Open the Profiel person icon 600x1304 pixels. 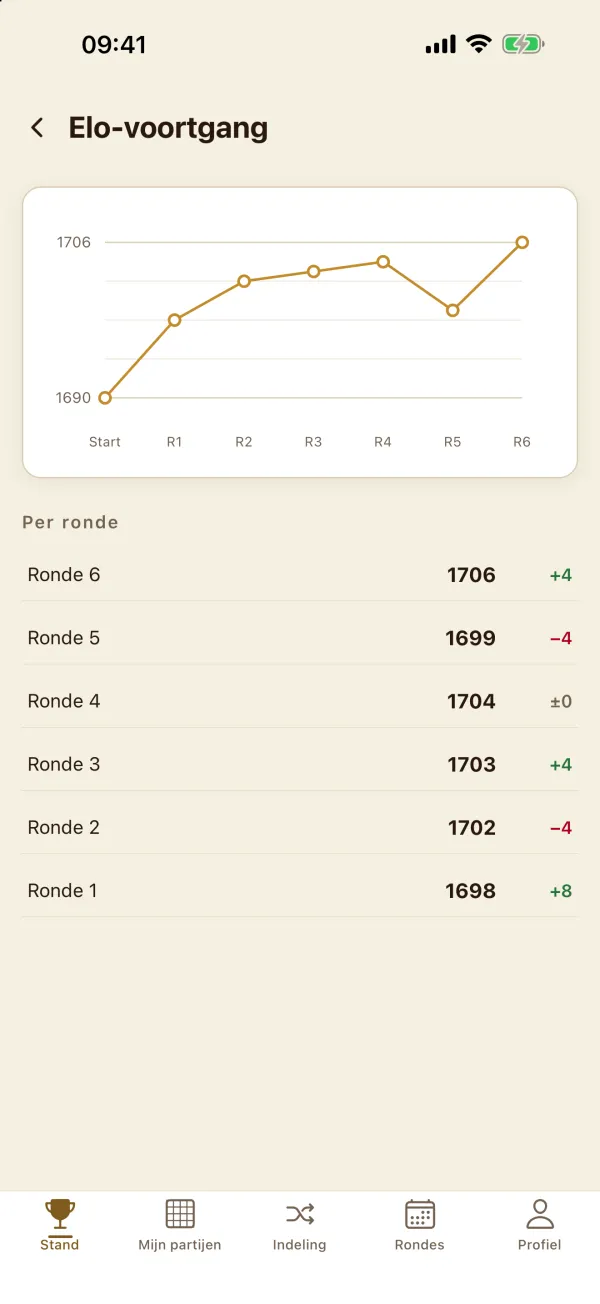tap(540, 1214)
